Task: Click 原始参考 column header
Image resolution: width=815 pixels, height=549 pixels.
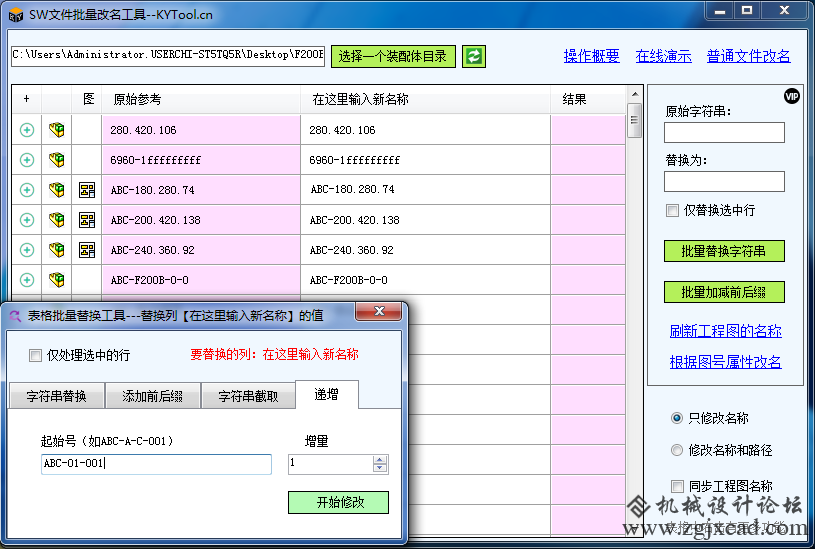Action: 201,99
